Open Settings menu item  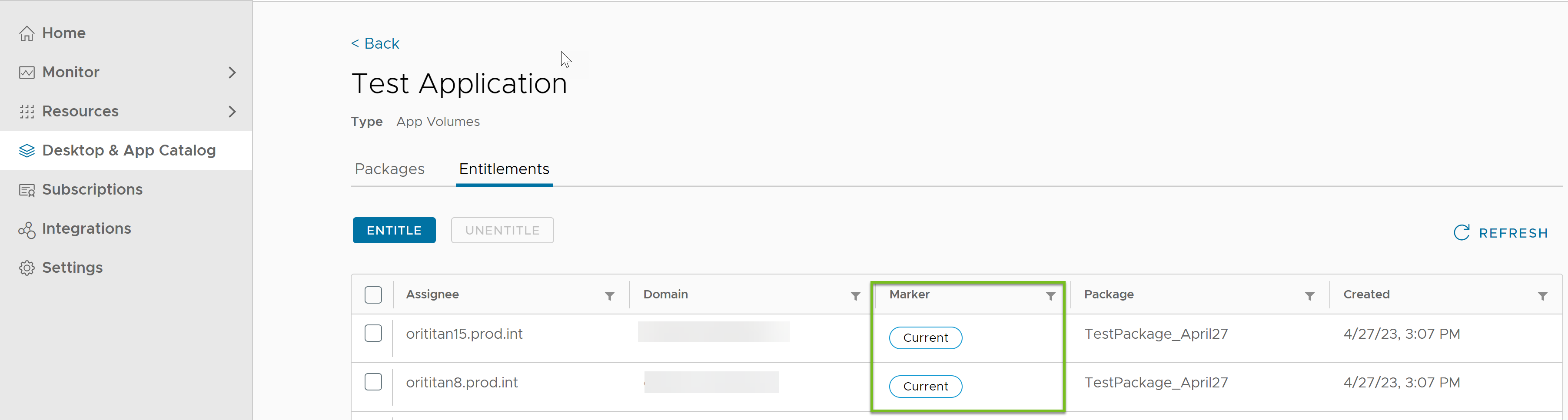tap(126, 267)
